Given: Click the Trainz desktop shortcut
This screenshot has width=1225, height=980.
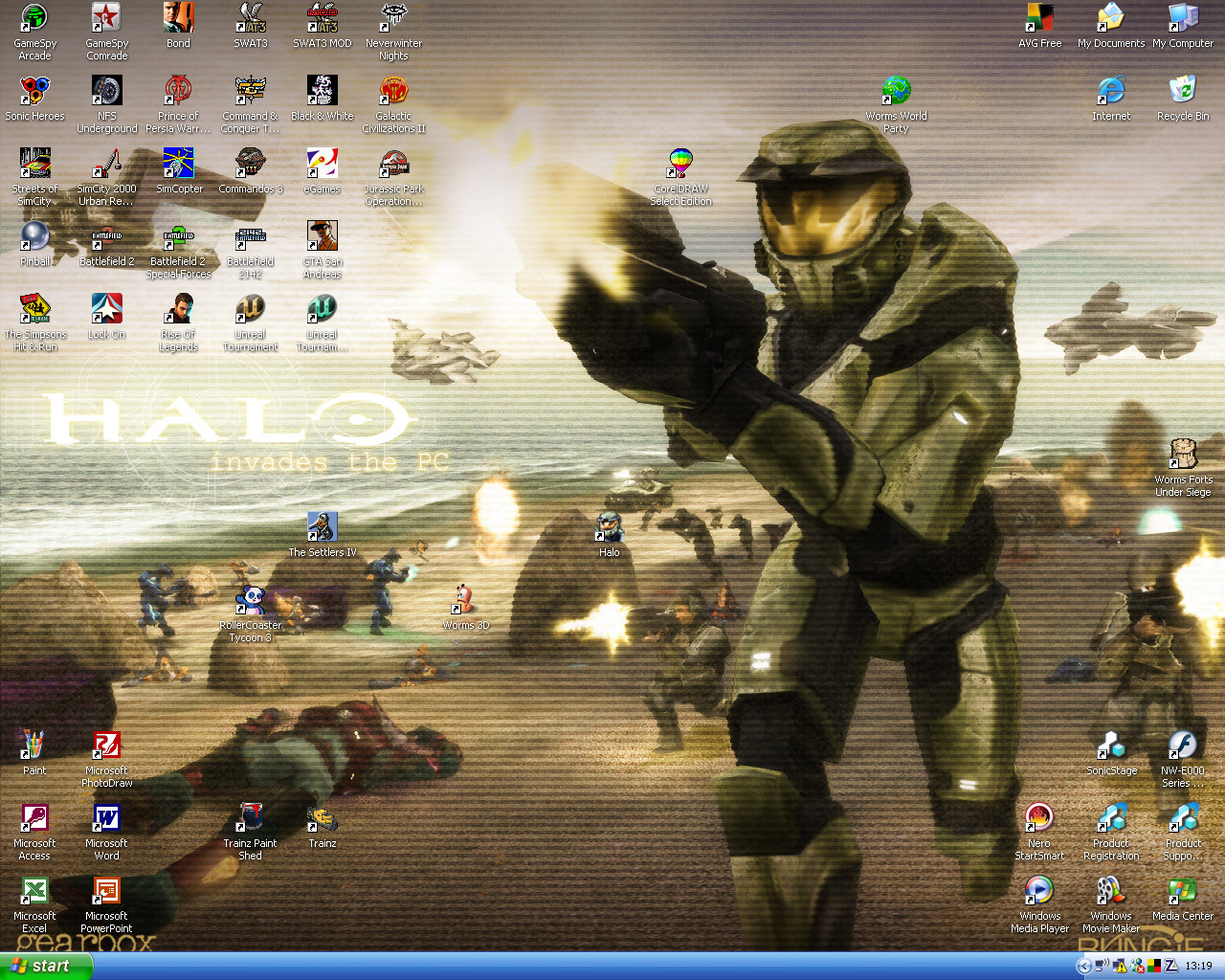Looking at the screenshot, I should click(323, 825).
